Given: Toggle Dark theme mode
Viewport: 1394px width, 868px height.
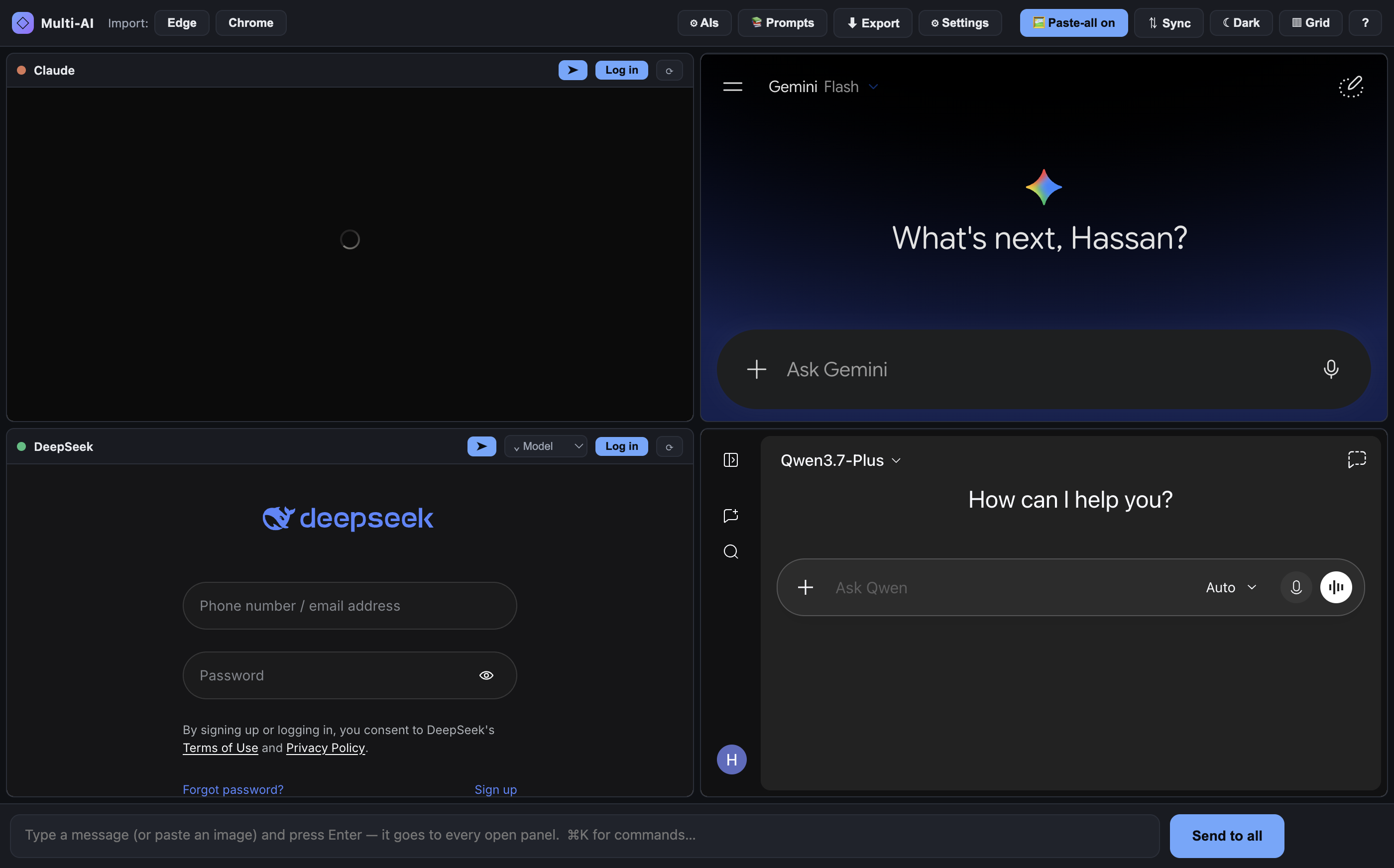Looking at the screenshot, I should (x=1241, y=23).
